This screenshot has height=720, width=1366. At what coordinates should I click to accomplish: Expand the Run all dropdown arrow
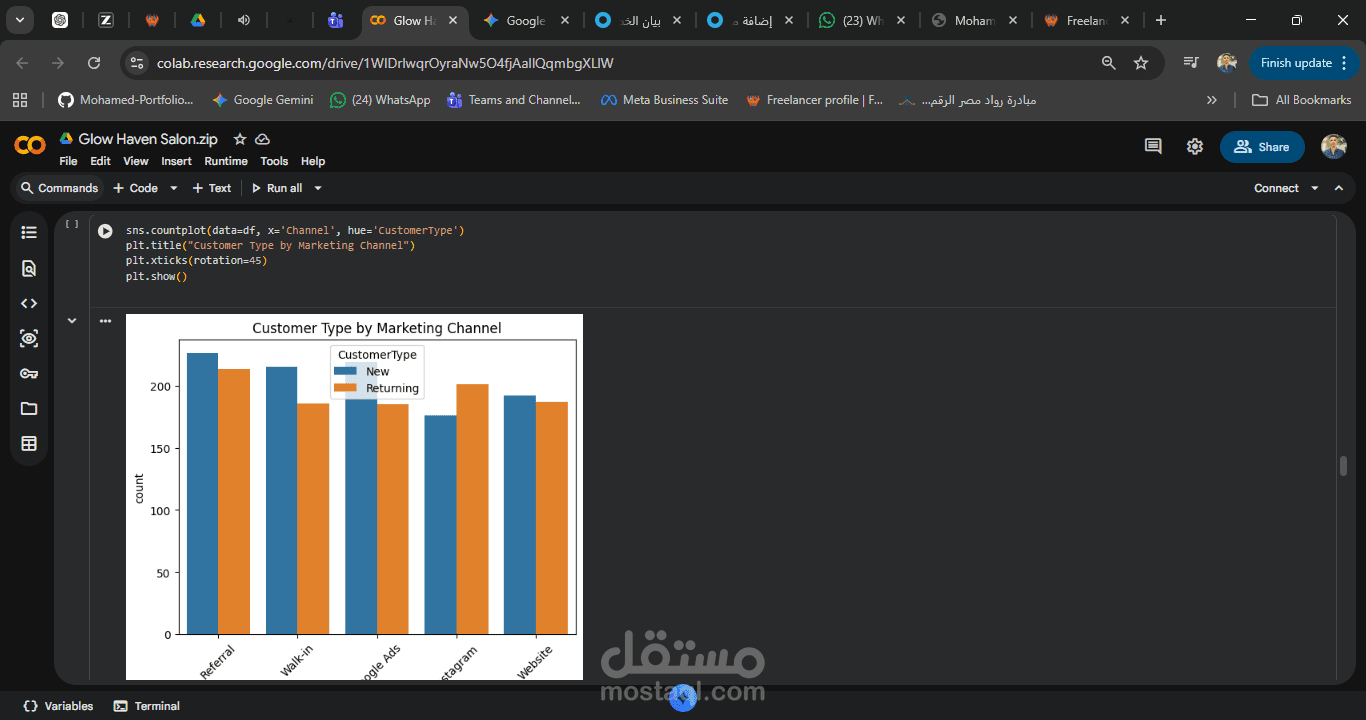[316, 187]
